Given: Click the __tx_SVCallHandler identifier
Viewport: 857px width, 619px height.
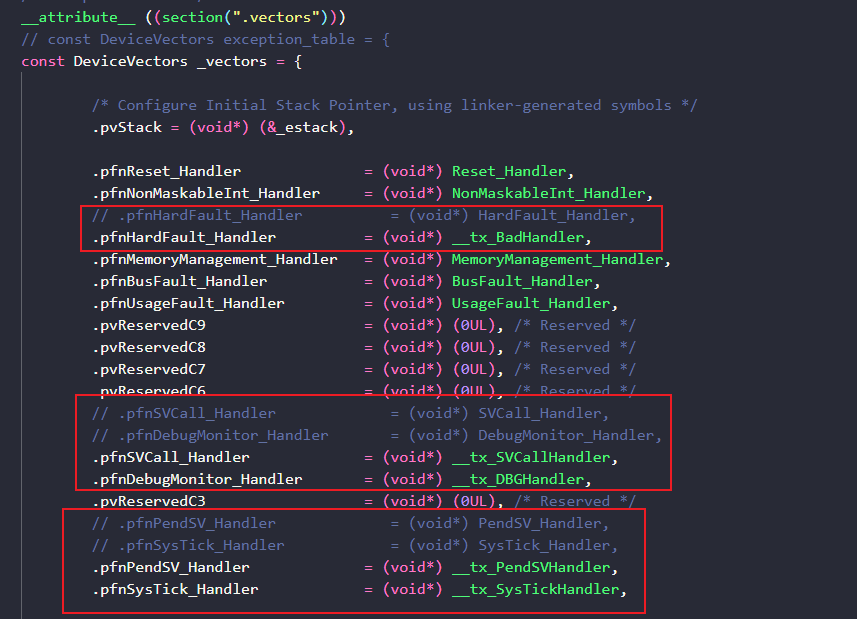Looking at the screenshot, I should coord(531,457).
